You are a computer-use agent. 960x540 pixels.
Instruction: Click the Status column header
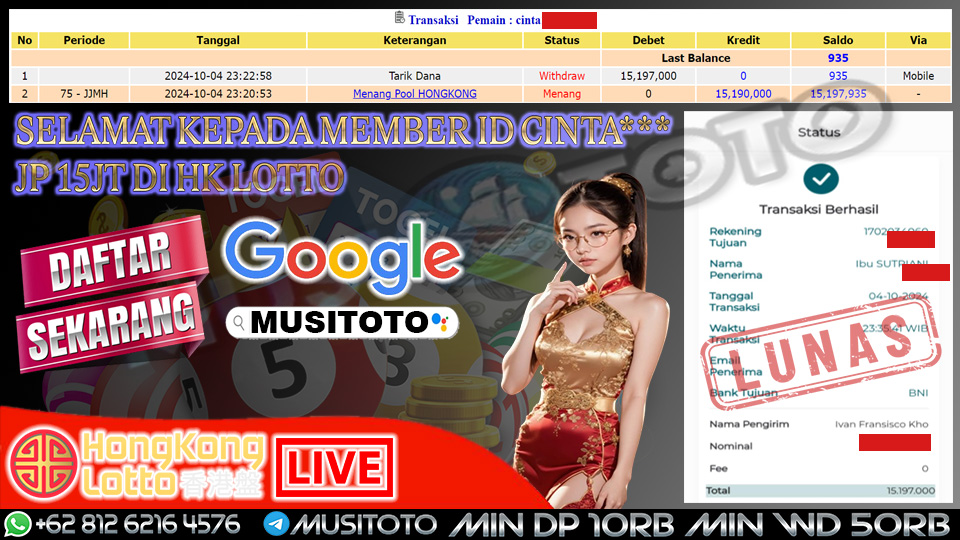pyautogui.click(x=561, y=40)
